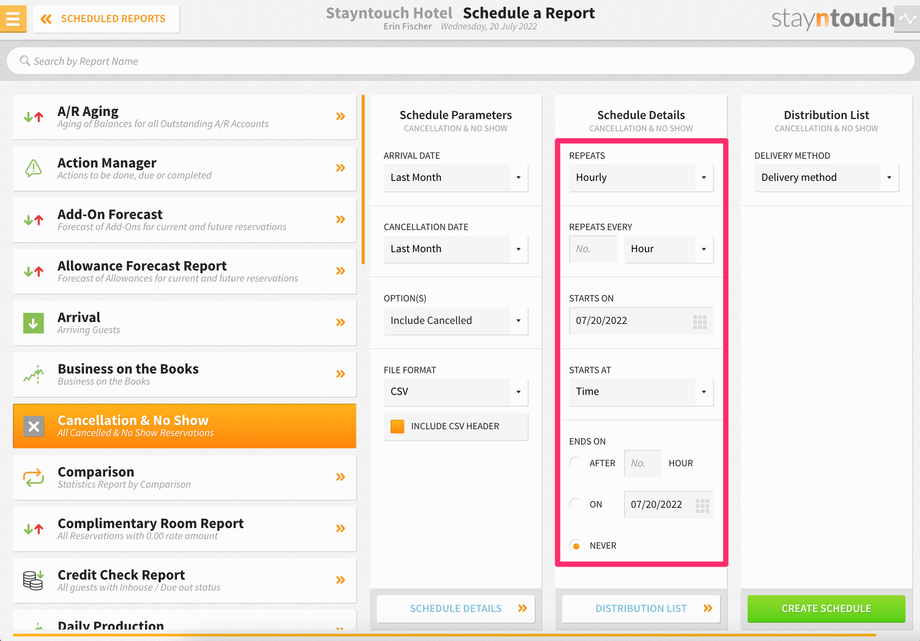Open the Repeats Hourly dropdown
The height and width of the screenshot is (641, 920).
[x=641, y=178]
